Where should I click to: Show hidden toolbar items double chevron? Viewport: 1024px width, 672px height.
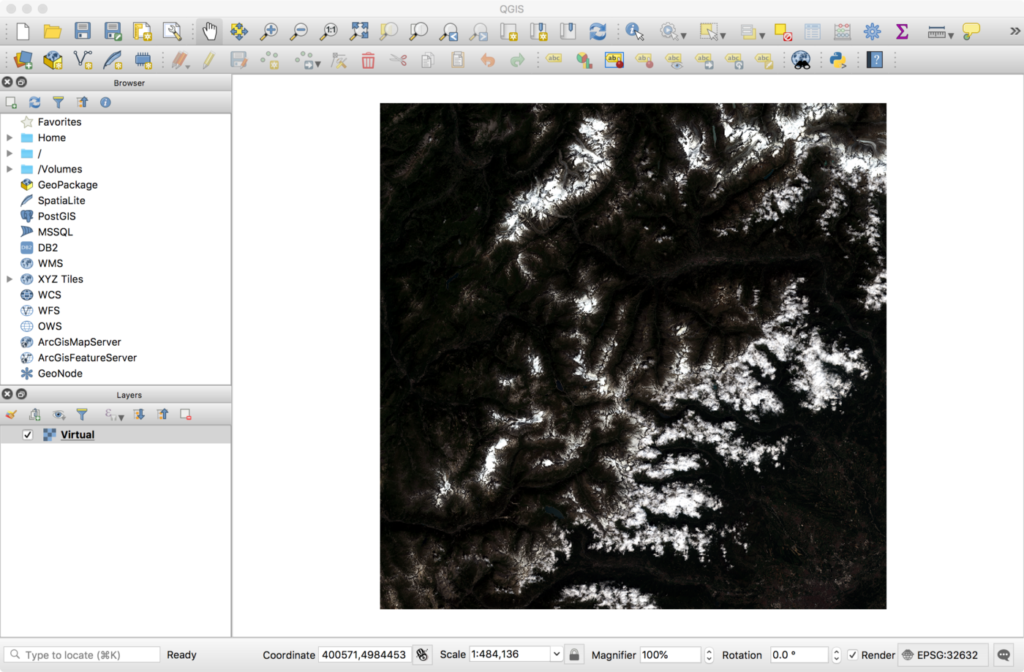pyautogui.click(x=1014, y=31)
